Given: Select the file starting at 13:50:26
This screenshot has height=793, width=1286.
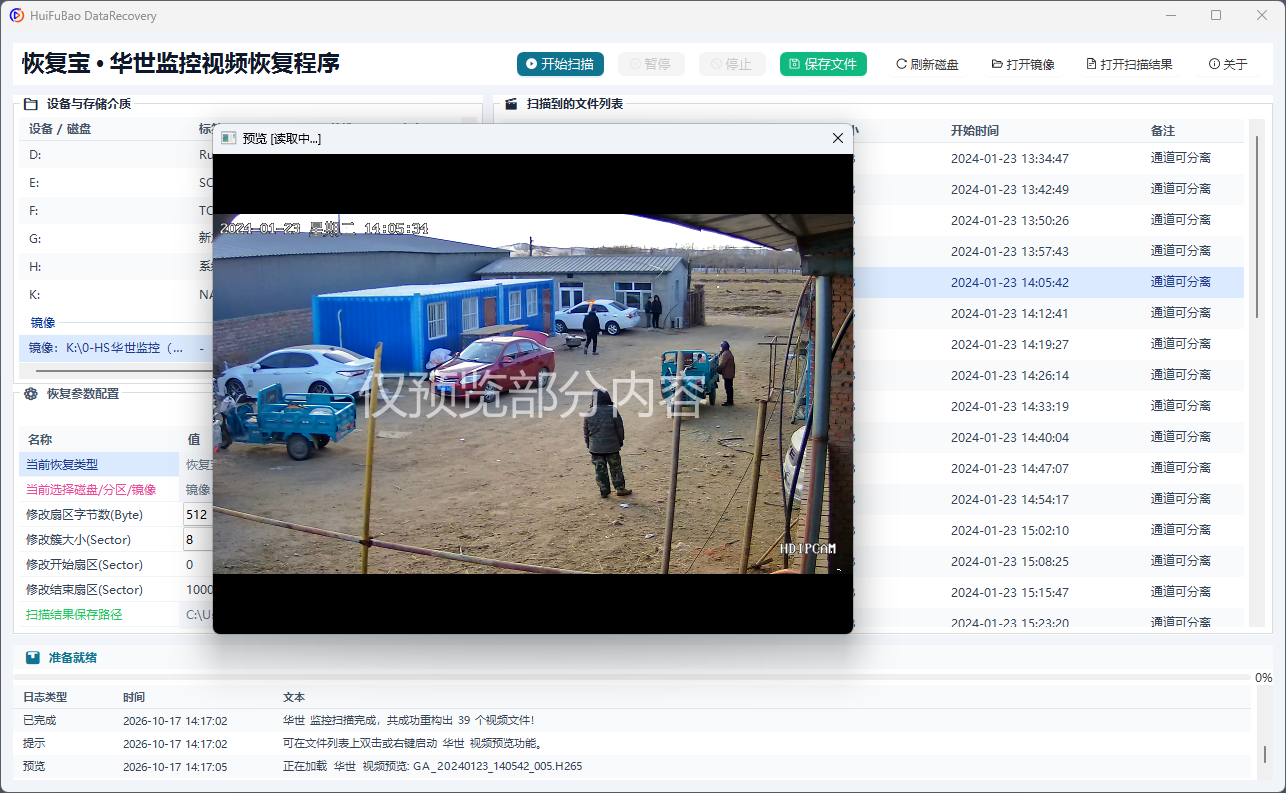Looking at the screenshot, I should (x=1048, y=220).
